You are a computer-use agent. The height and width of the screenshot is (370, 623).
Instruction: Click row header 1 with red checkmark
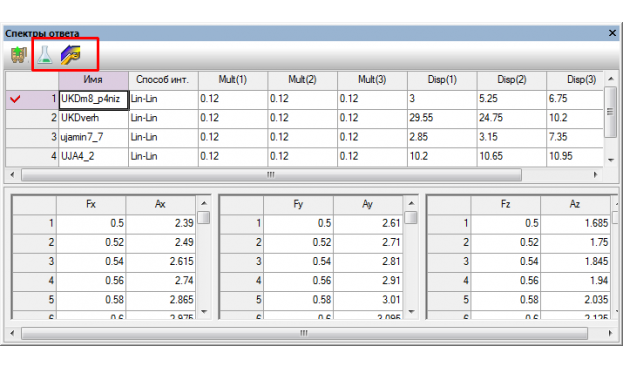click(x=32, y=99)
